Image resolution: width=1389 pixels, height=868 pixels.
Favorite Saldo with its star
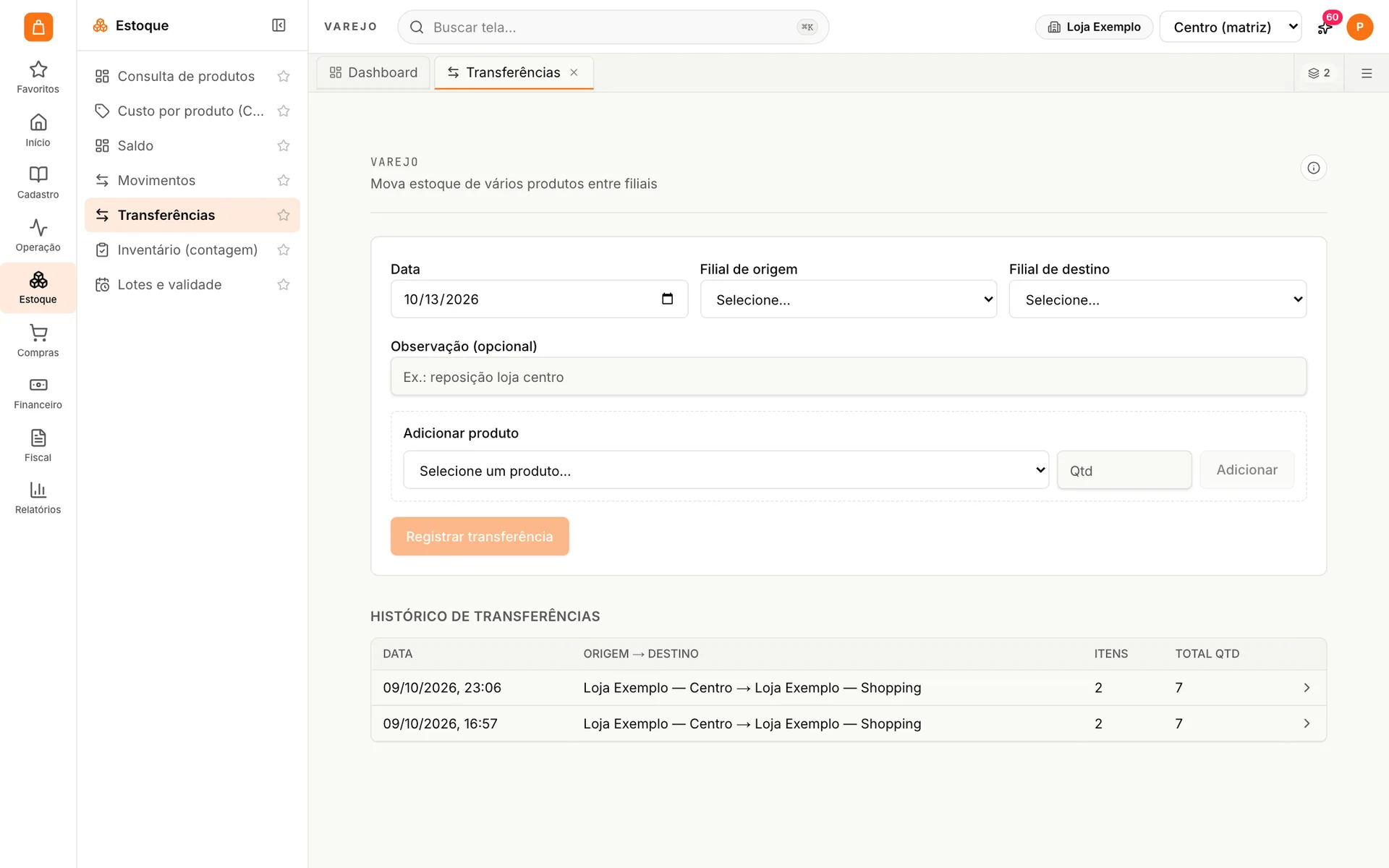point(284,145)
